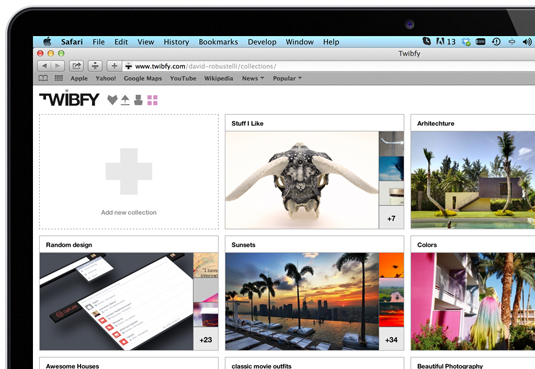Open the Awesome Houses collection title
The width and height of the screenshot is (535, 369).
(x=72, y=366)
